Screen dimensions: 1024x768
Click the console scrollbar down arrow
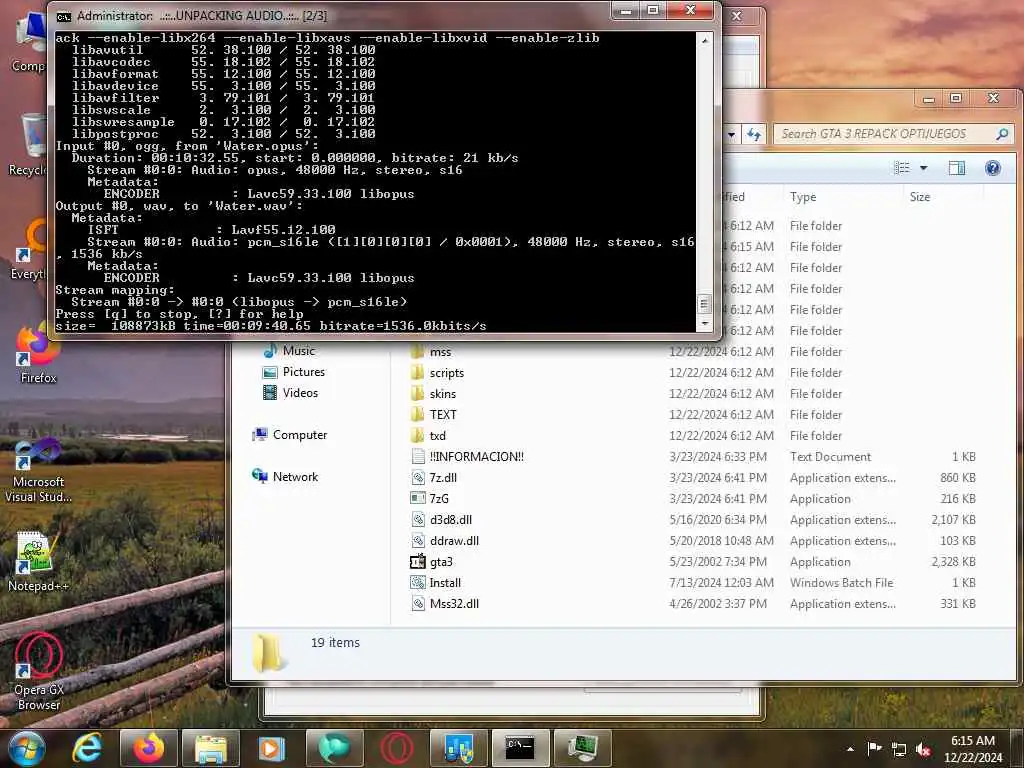705,323
